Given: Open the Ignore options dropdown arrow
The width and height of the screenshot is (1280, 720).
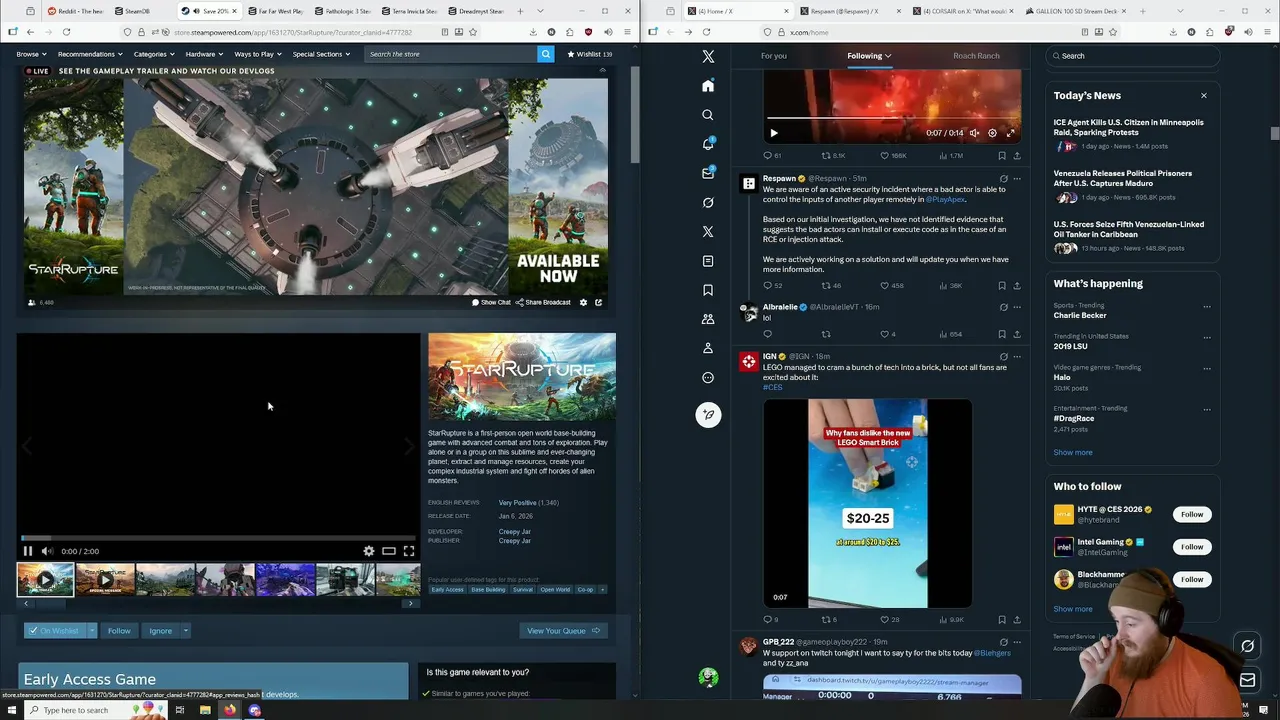Looking at the screenshot, I should coord(186,631).
